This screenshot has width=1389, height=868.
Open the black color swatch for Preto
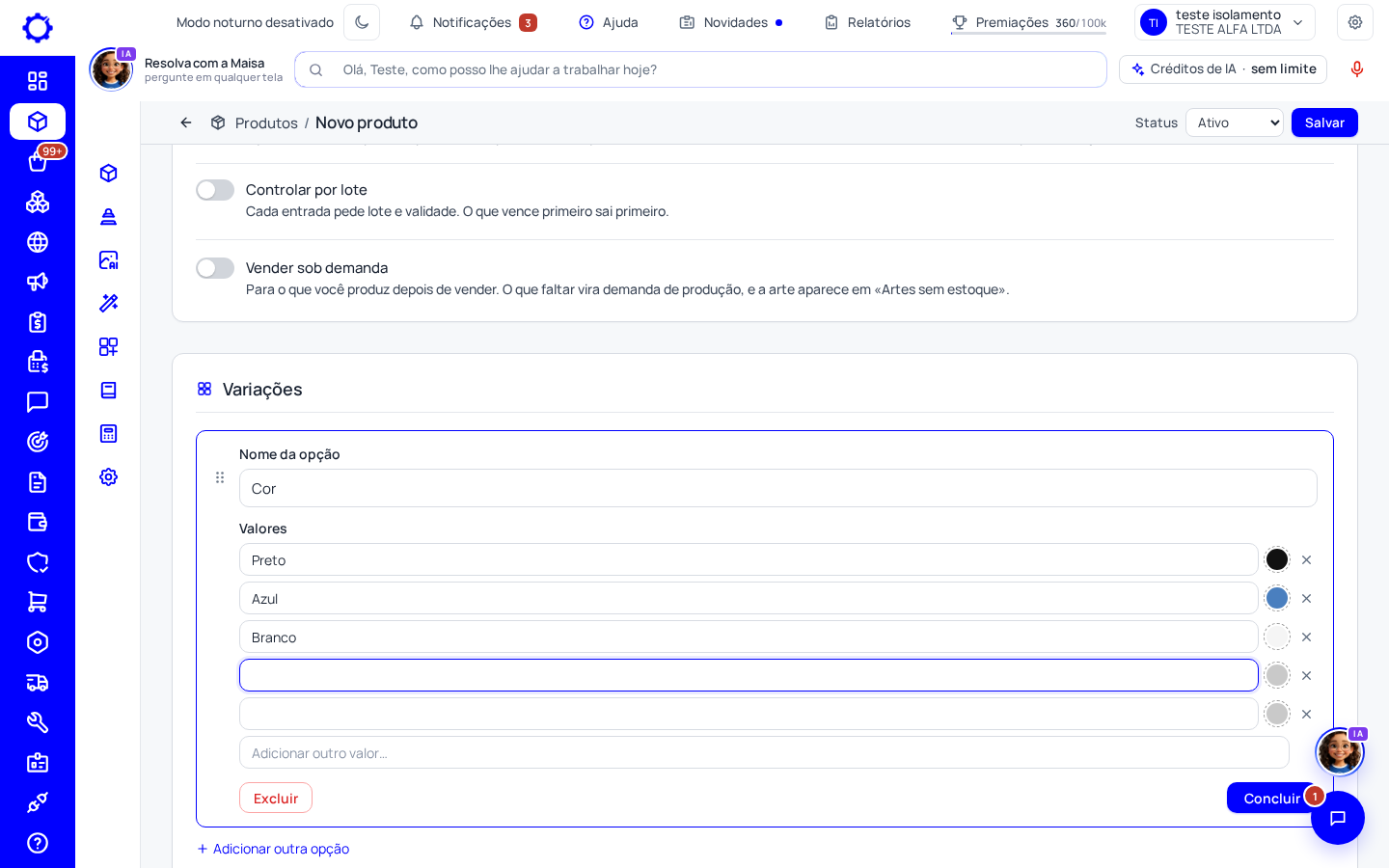click(1277, 559)
